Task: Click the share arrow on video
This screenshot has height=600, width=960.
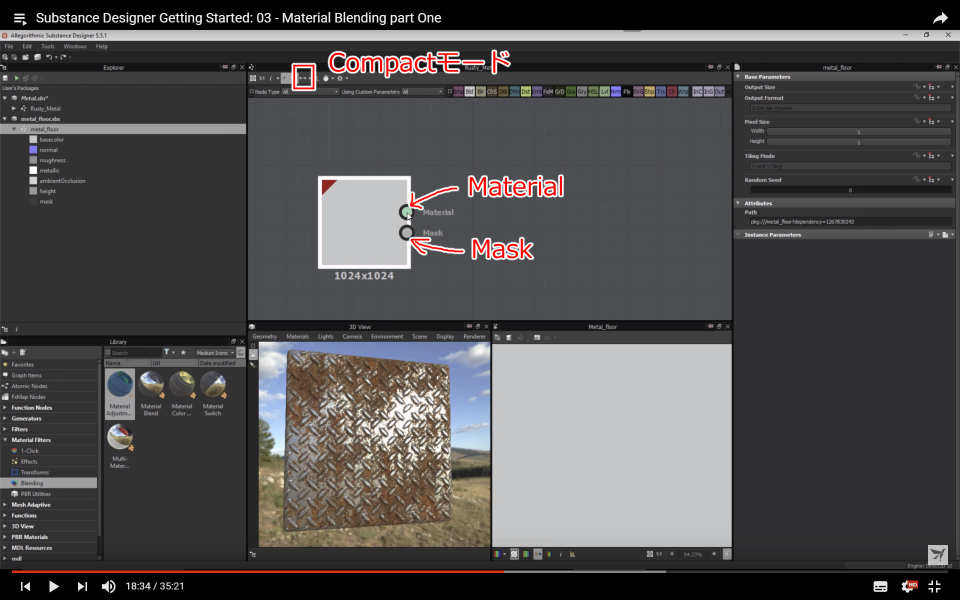Action: (x=940, y=18)
